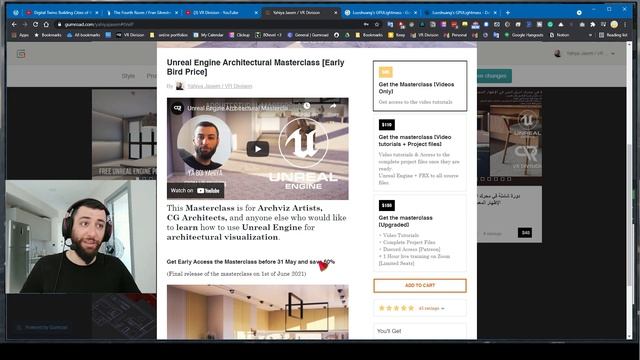Bookmark this page with the star icon

(377, 24)
